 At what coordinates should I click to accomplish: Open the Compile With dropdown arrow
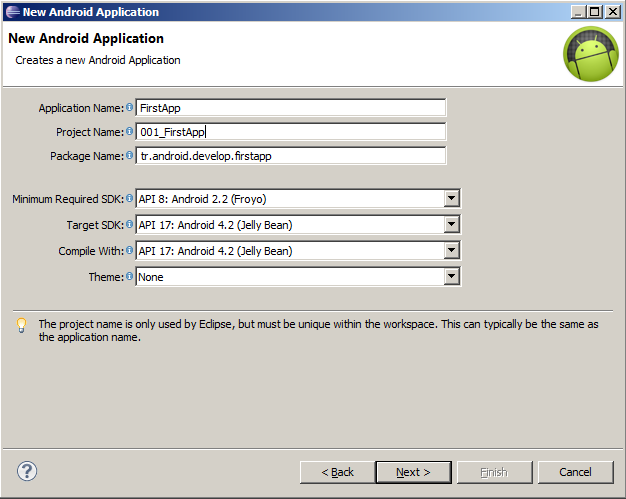452,250
